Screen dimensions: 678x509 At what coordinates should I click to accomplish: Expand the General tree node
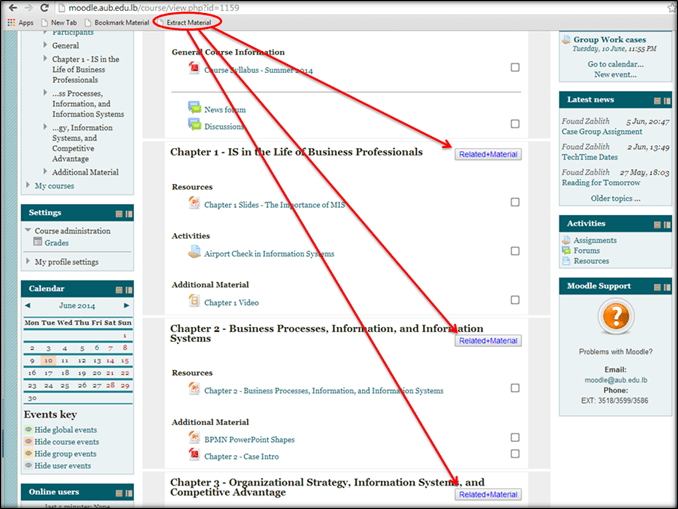pyautogui.click(x=45, y=45)
